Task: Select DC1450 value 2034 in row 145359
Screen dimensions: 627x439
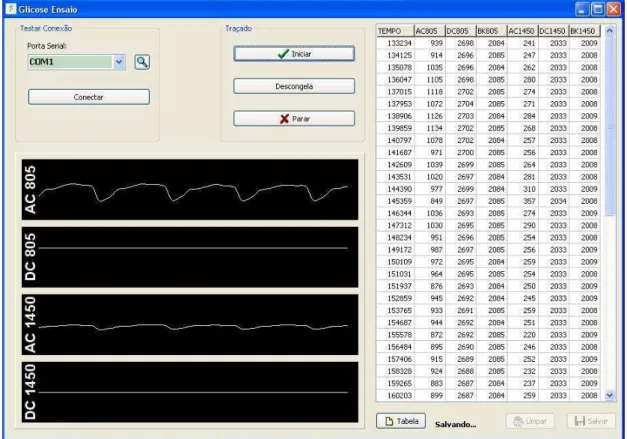Action: tap(553, 201)
